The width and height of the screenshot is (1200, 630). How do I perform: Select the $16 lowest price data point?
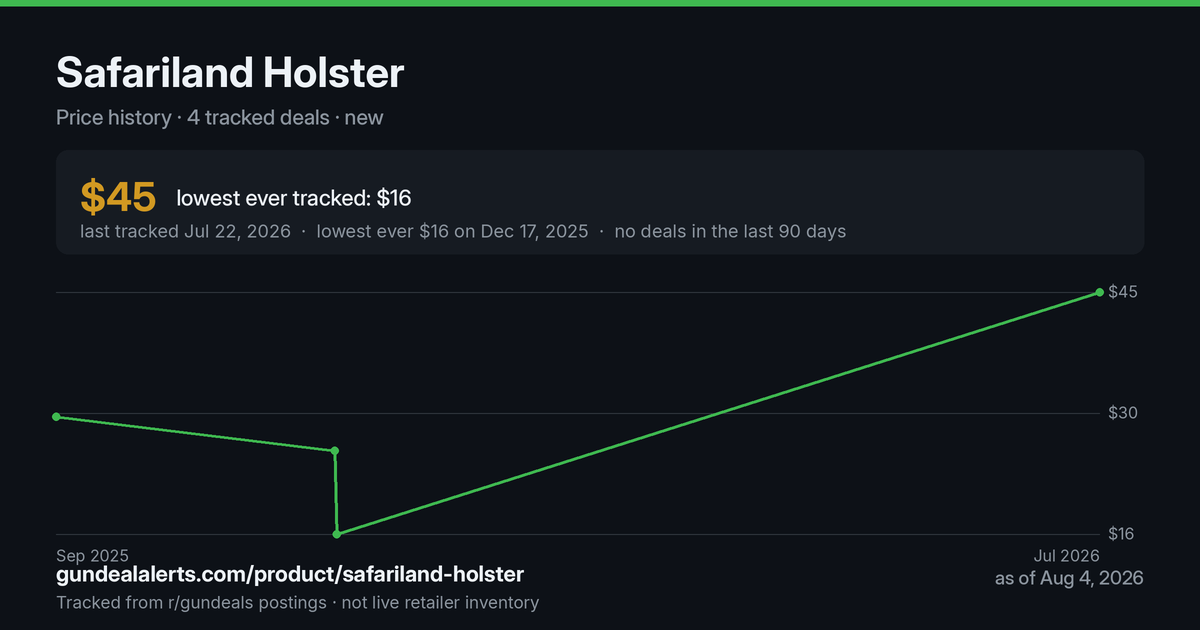(337, 534)
